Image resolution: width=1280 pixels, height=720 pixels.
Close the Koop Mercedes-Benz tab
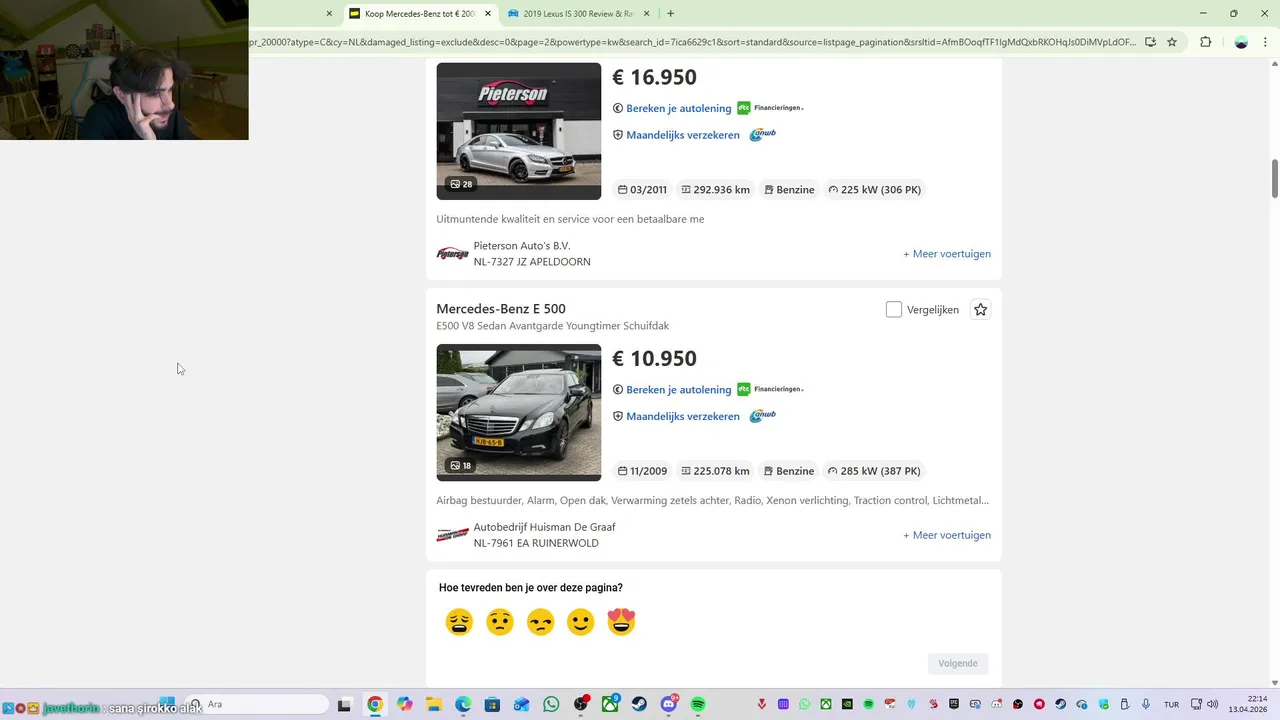coord(488,14)
